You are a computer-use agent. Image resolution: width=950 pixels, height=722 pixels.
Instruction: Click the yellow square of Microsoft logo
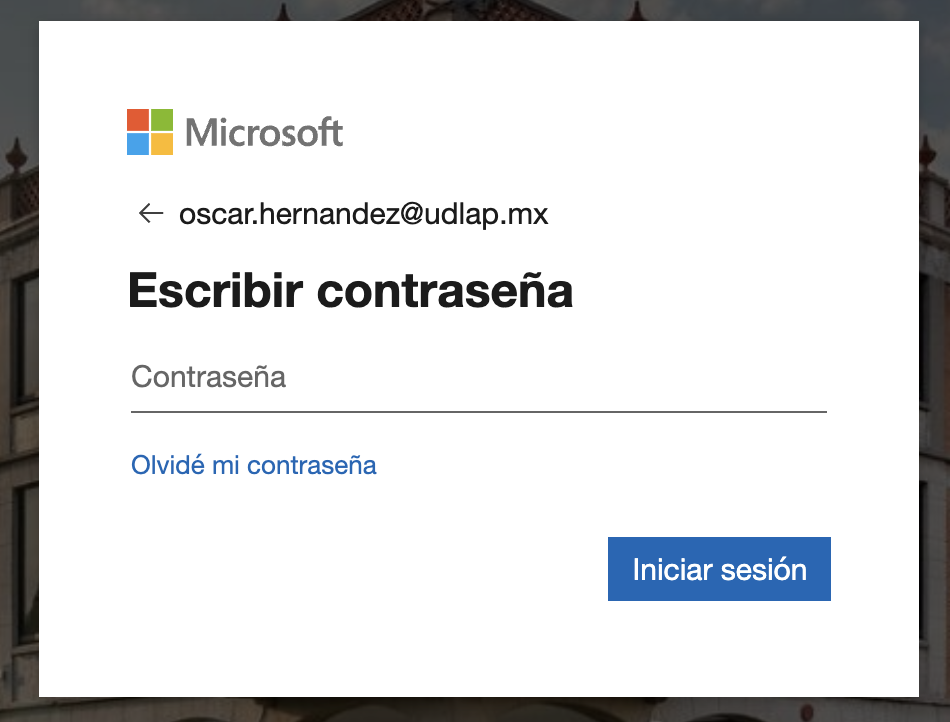tap(162, 144)
